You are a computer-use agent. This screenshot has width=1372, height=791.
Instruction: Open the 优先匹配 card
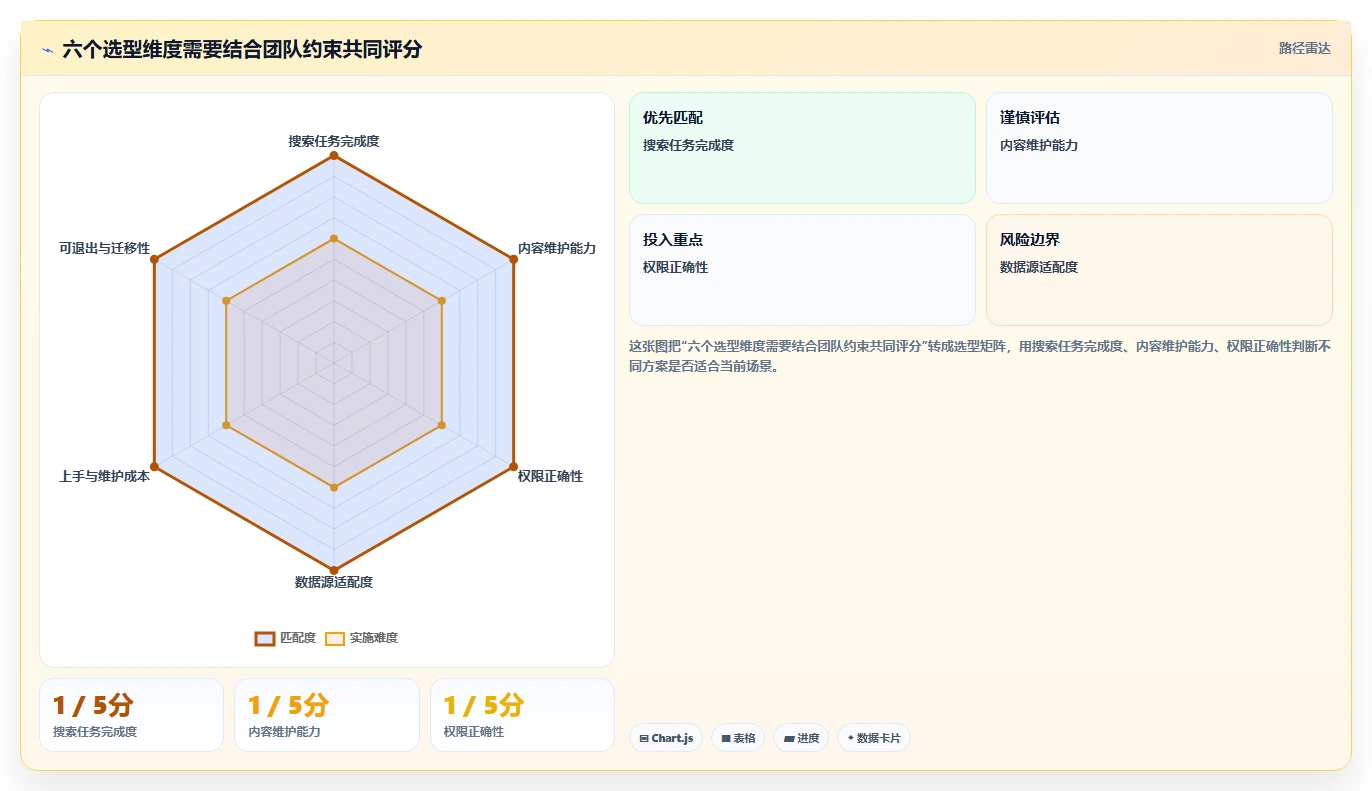(x=802, y=148)
